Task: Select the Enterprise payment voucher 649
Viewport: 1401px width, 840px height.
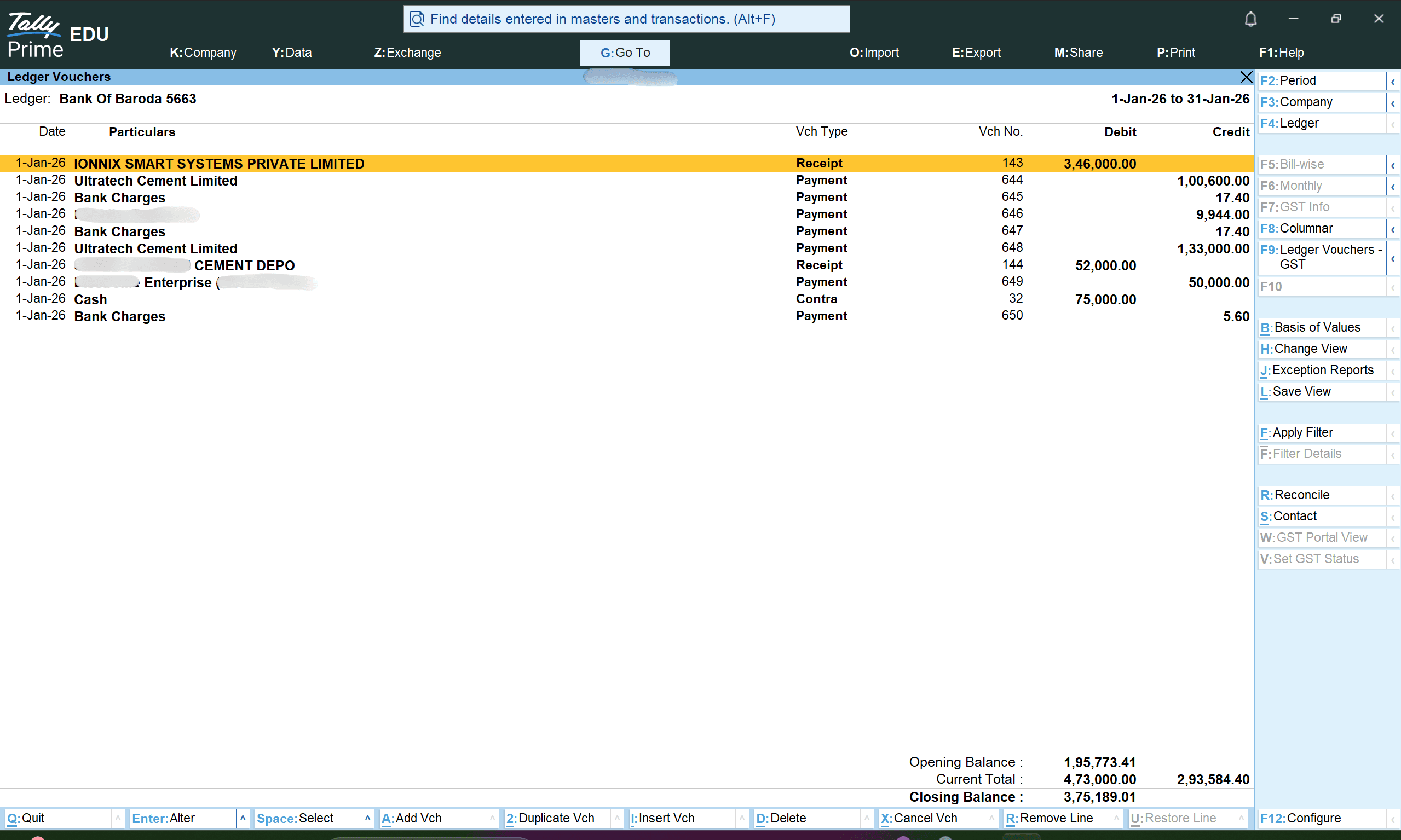Action: coord(626,282)
